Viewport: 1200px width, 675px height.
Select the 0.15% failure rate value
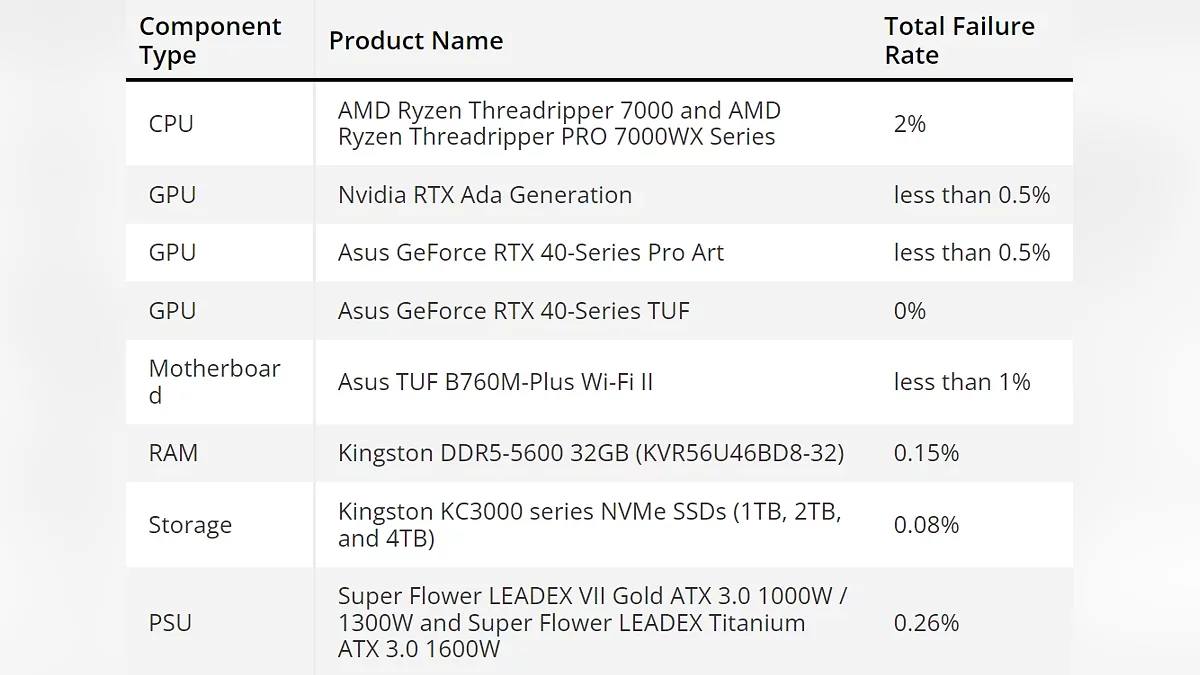(926, 453)
